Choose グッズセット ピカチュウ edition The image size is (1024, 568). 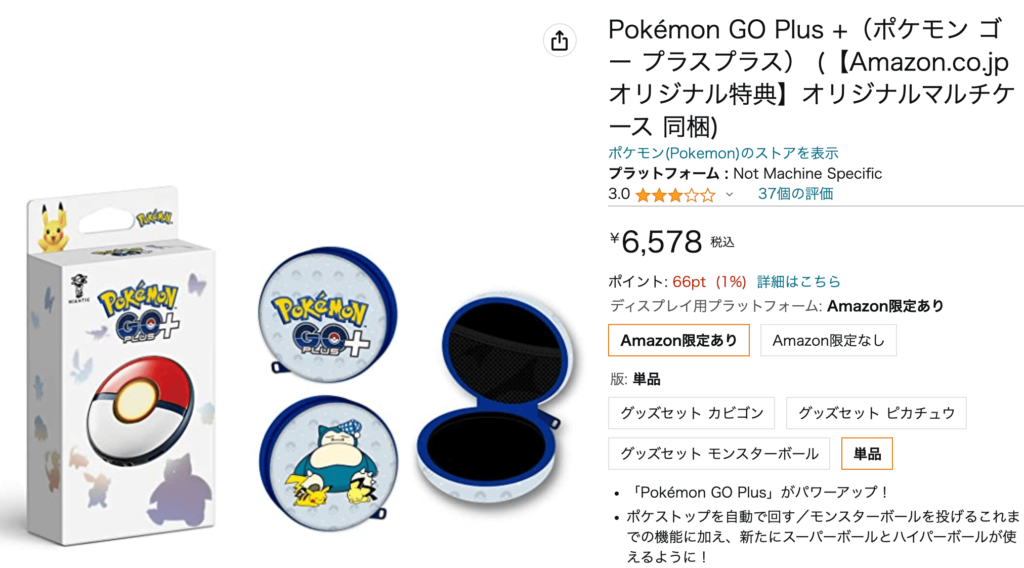coord(876,413)
